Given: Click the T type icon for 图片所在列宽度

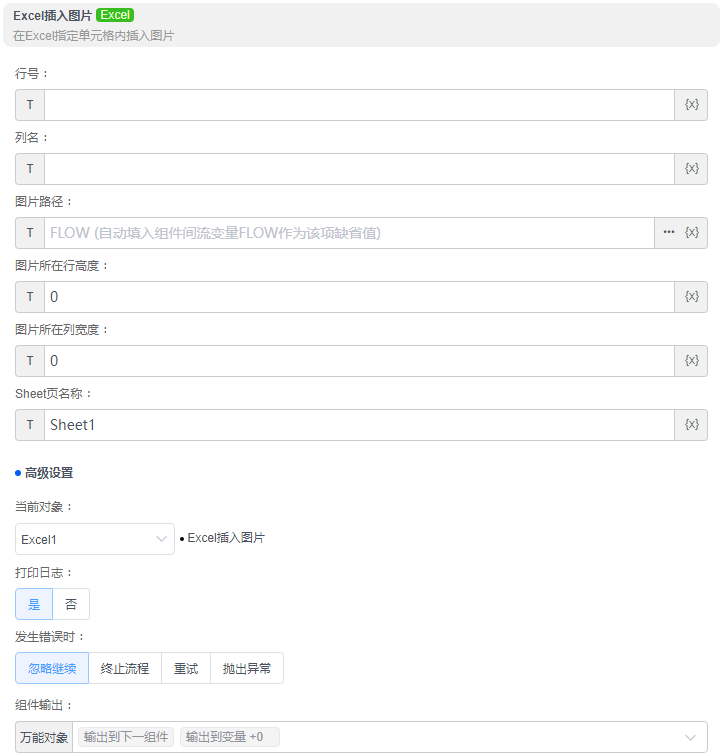Looking at the screenshot, I should [30, 361].
